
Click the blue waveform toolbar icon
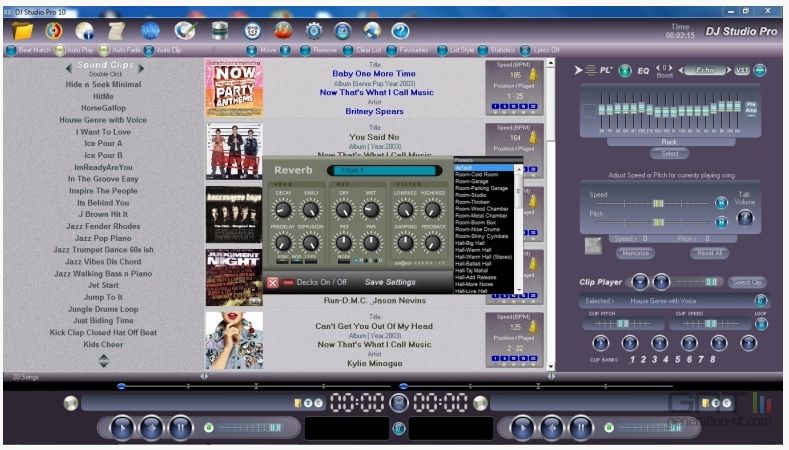150,31
